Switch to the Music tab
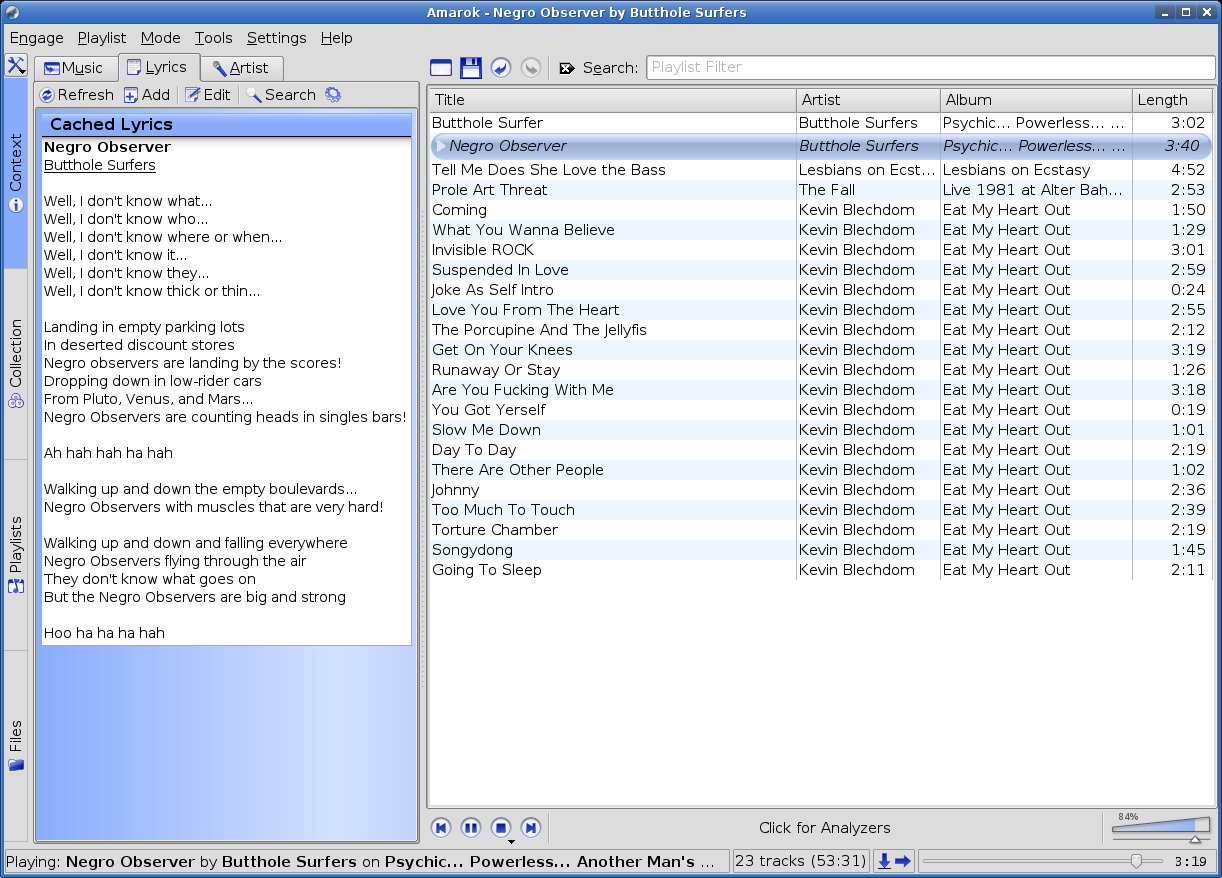The height and width of the screenshot is (878, 1222). [74, 68]
